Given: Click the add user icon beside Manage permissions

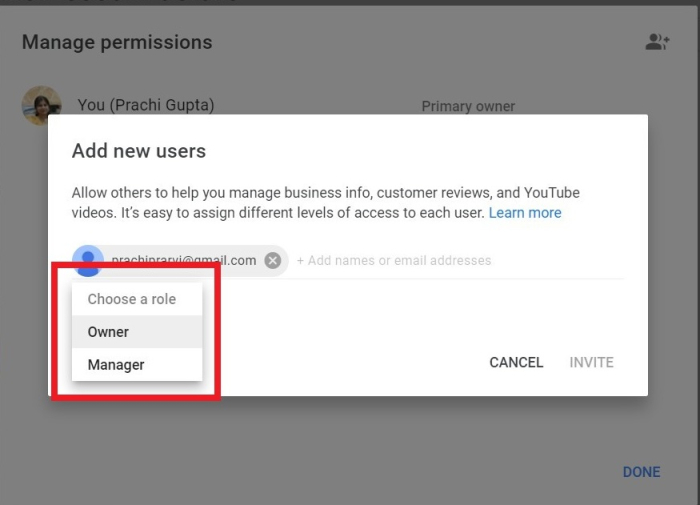Looking at the screenshot, I should pos(657,42).
